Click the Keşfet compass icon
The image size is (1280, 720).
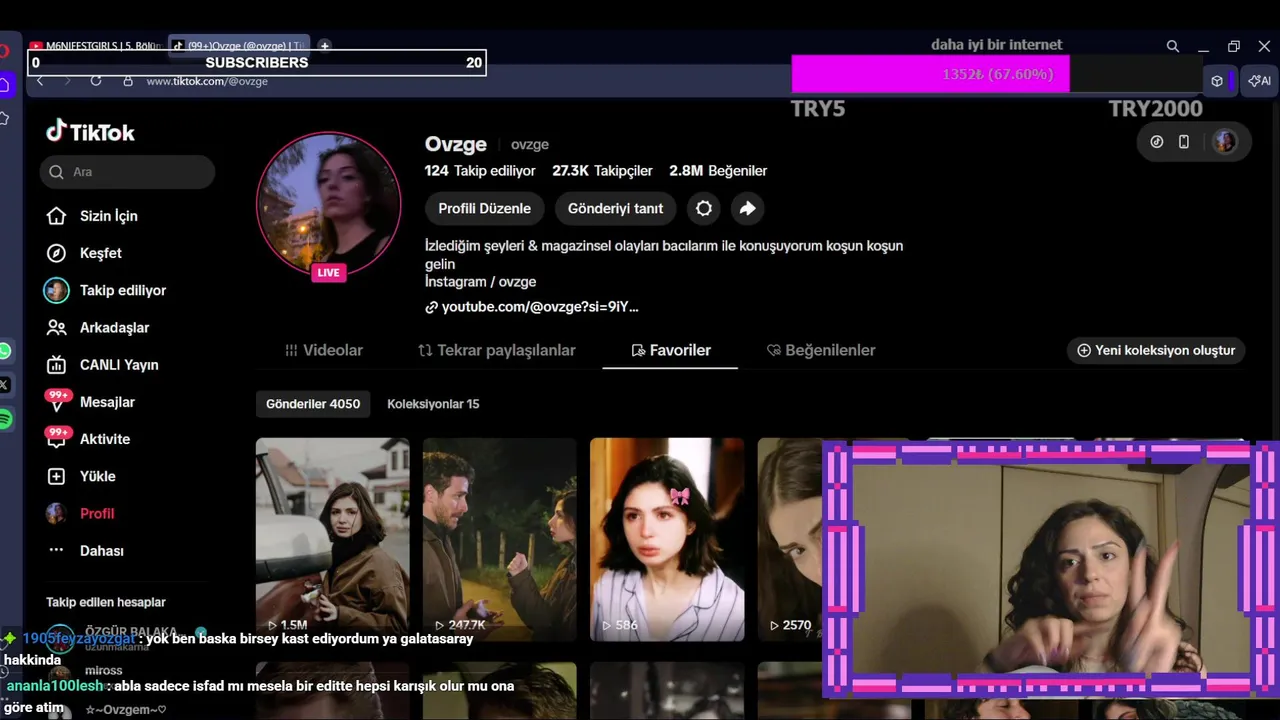(56, 253)
